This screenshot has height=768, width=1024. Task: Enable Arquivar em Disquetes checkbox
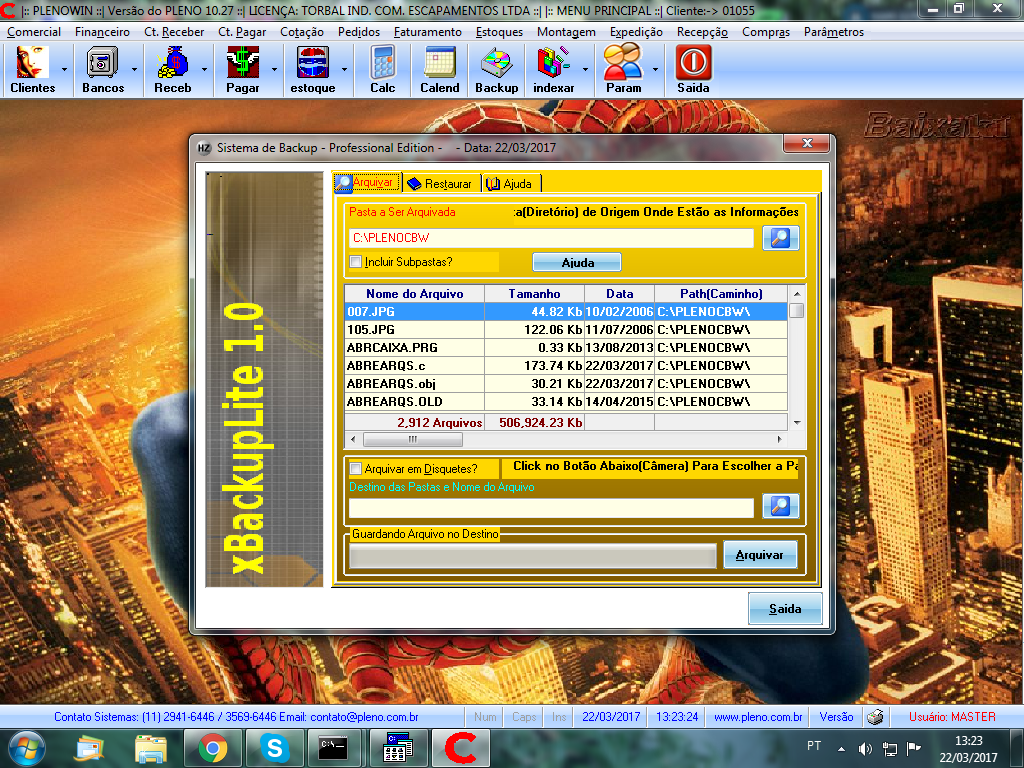click(x=355, y=468)
